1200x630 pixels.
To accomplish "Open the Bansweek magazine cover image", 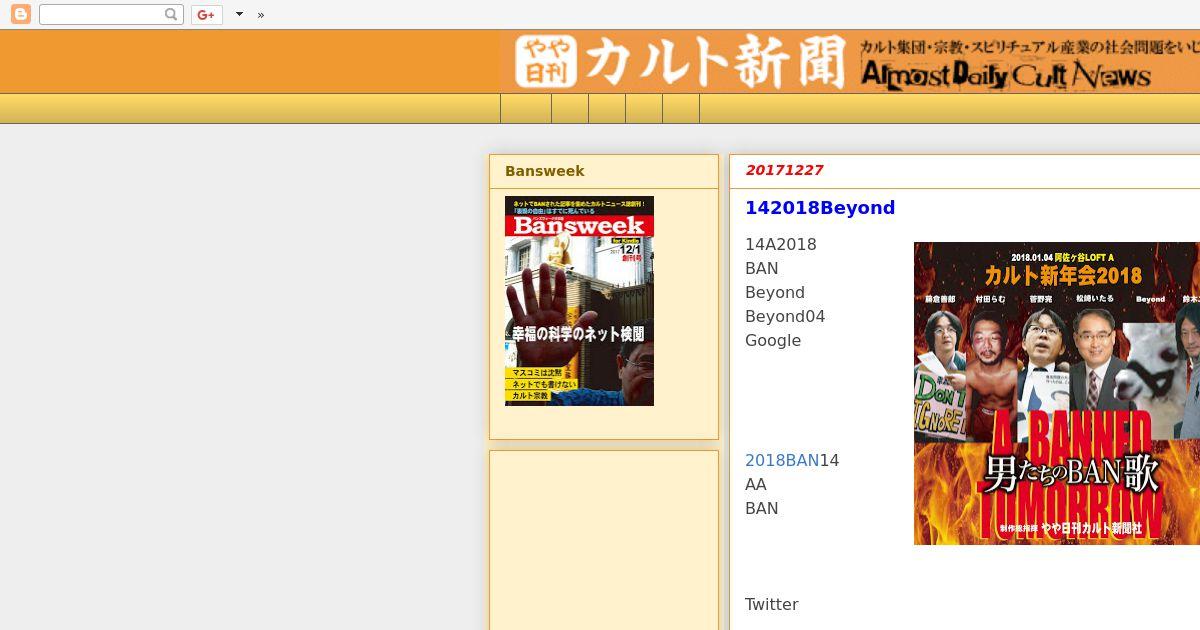I will 579,301.
